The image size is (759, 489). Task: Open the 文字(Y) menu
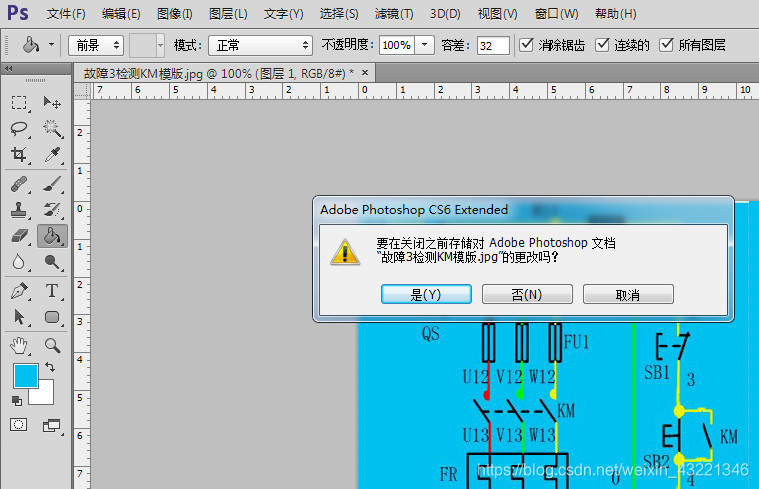283,14
